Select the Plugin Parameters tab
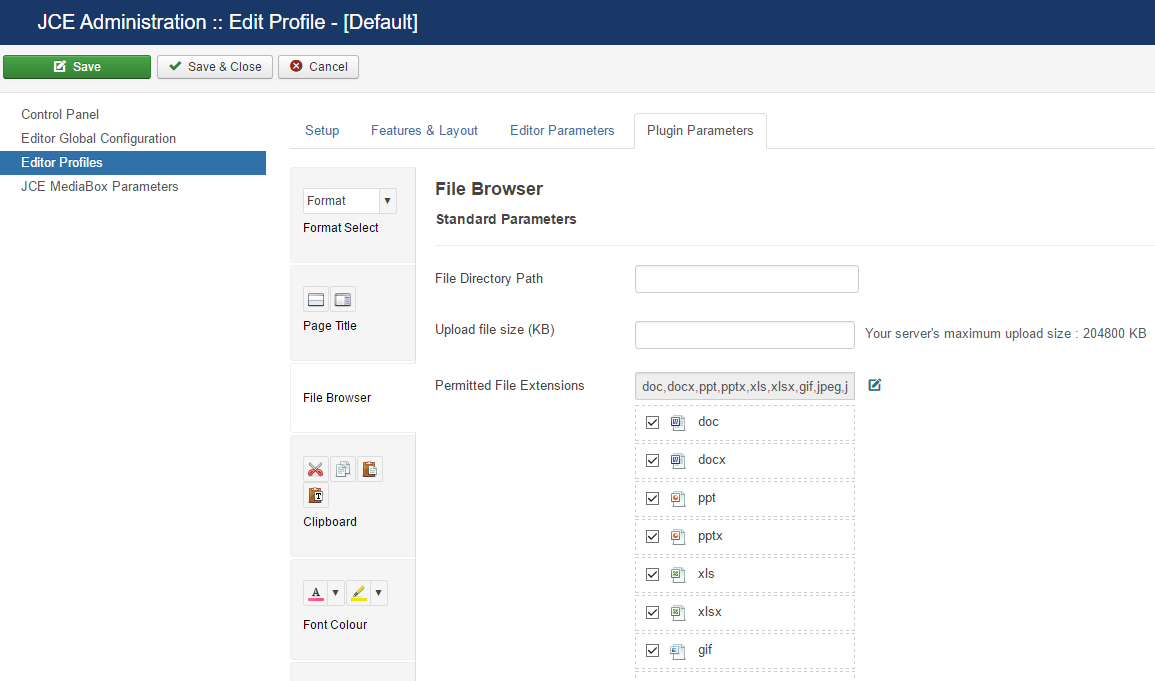 [700, 130]
